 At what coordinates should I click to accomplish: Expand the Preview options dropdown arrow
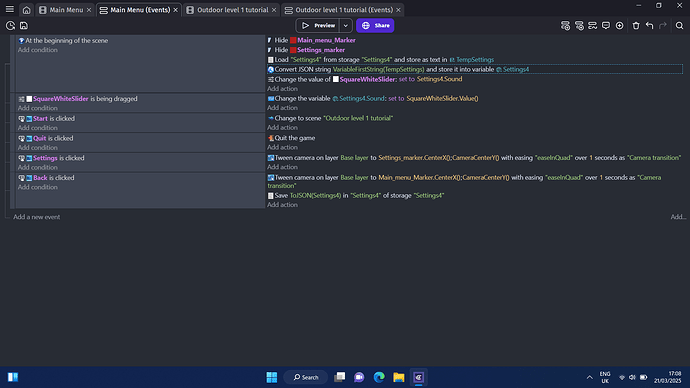[345, 26]
